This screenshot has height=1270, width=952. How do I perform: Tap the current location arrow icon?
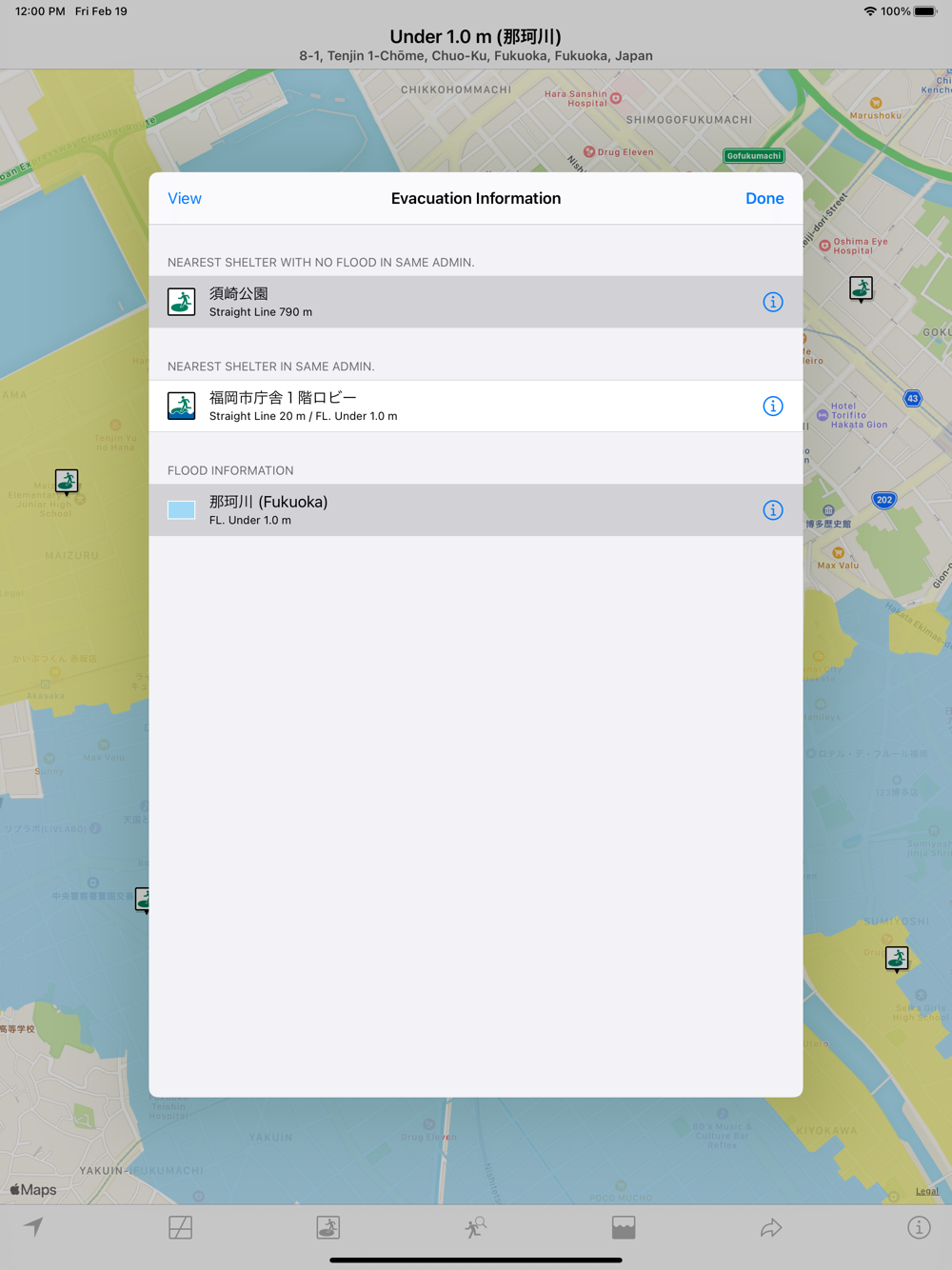click(33, 1227)
